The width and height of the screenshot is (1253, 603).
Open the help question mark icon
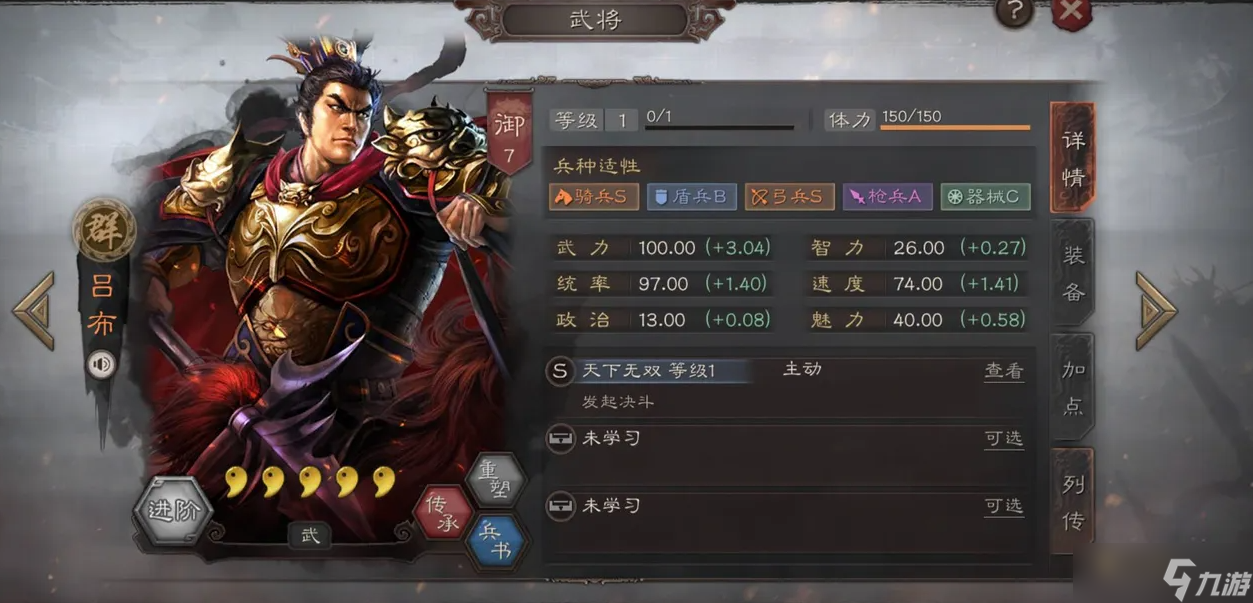pyautogui.click(x=1016, y=12)
